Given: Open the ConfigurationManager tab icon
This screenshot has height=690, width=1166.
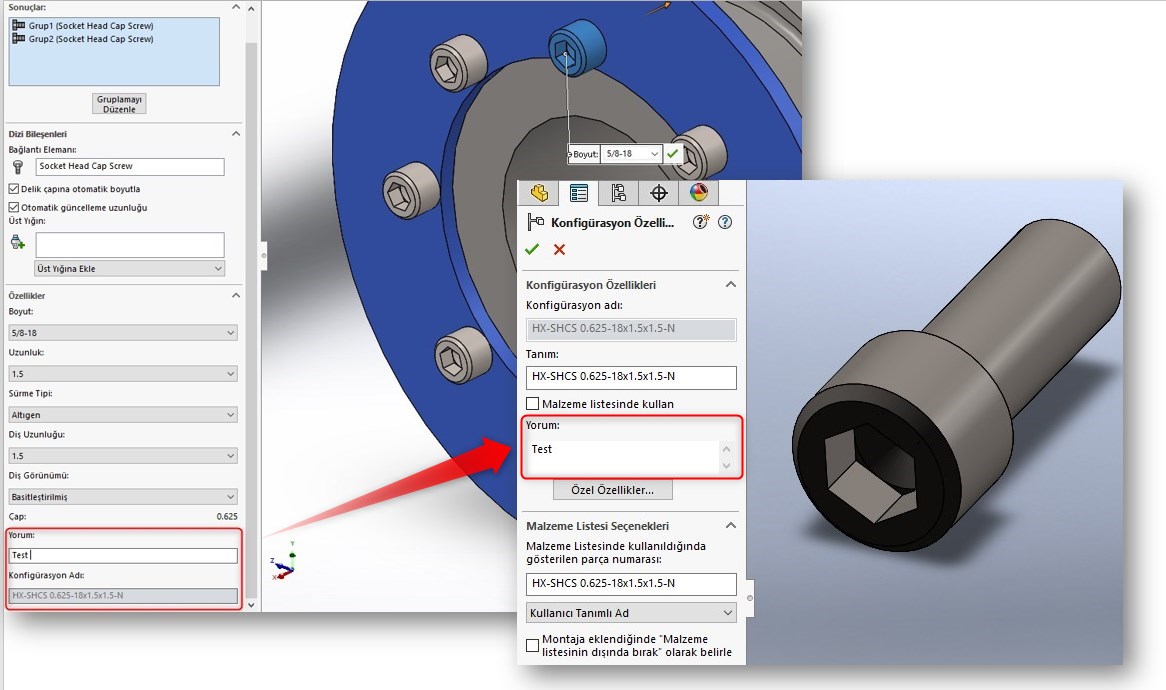Looking at the screenshot, I should 618,193.
